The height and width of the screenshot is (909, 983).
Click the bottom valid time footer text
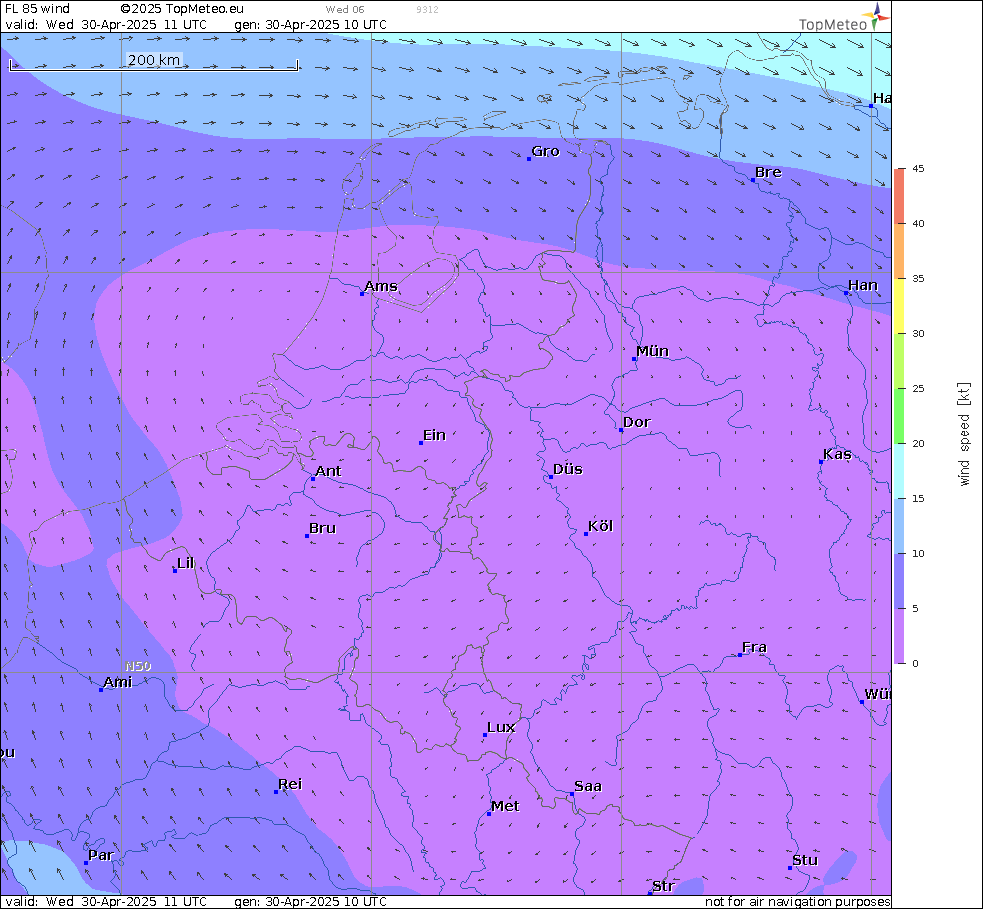106,901
